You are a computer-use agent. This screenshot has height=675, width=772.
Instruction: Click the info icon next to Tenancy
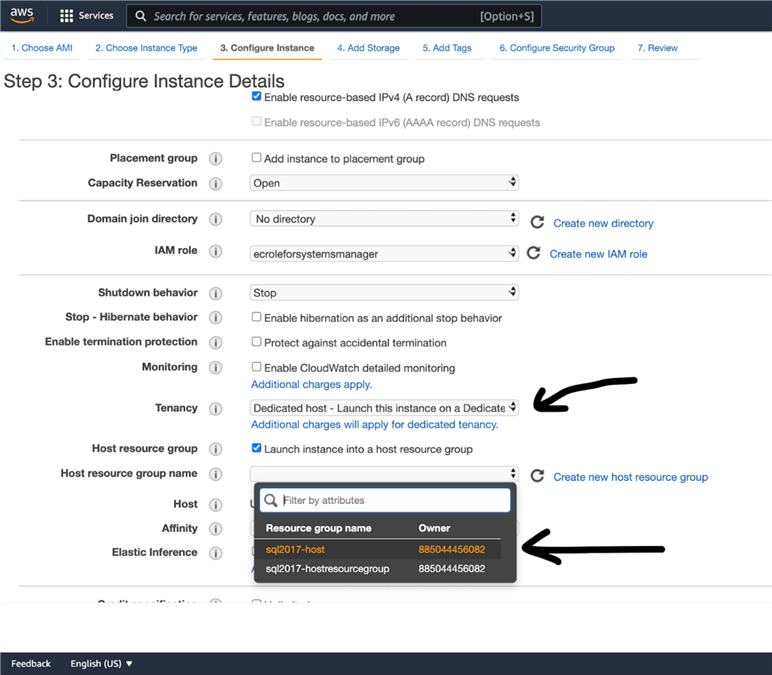215,408
